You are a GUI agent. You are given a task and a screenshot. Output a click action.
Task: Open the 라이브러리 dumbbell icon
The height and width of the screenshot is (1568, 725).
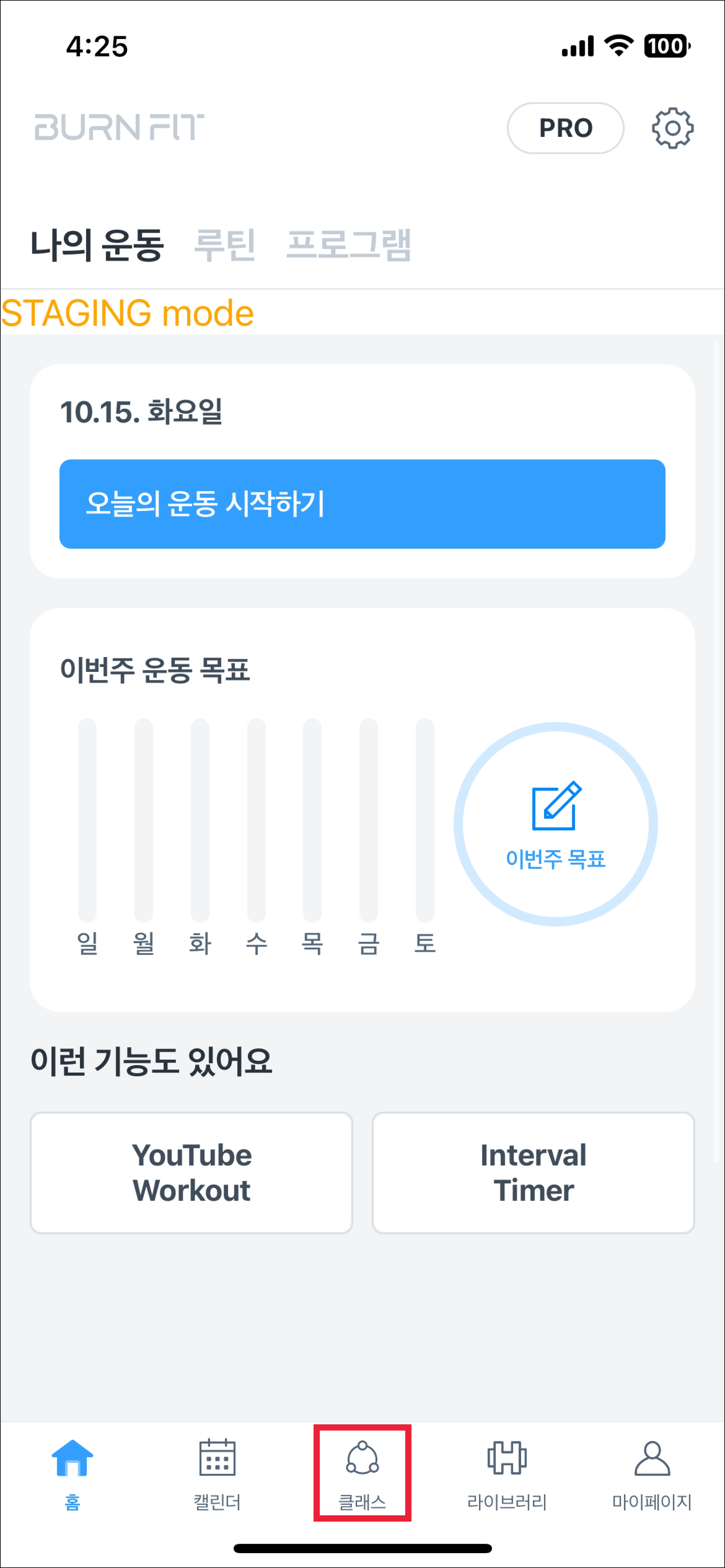point(507,1458)
